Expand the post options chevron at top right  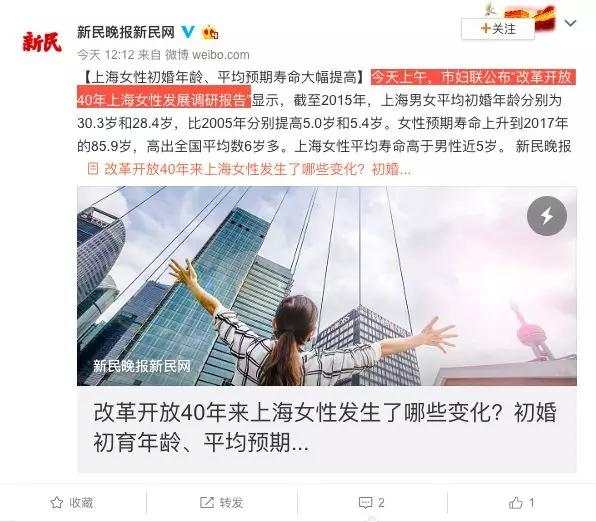tap(571, 24)
